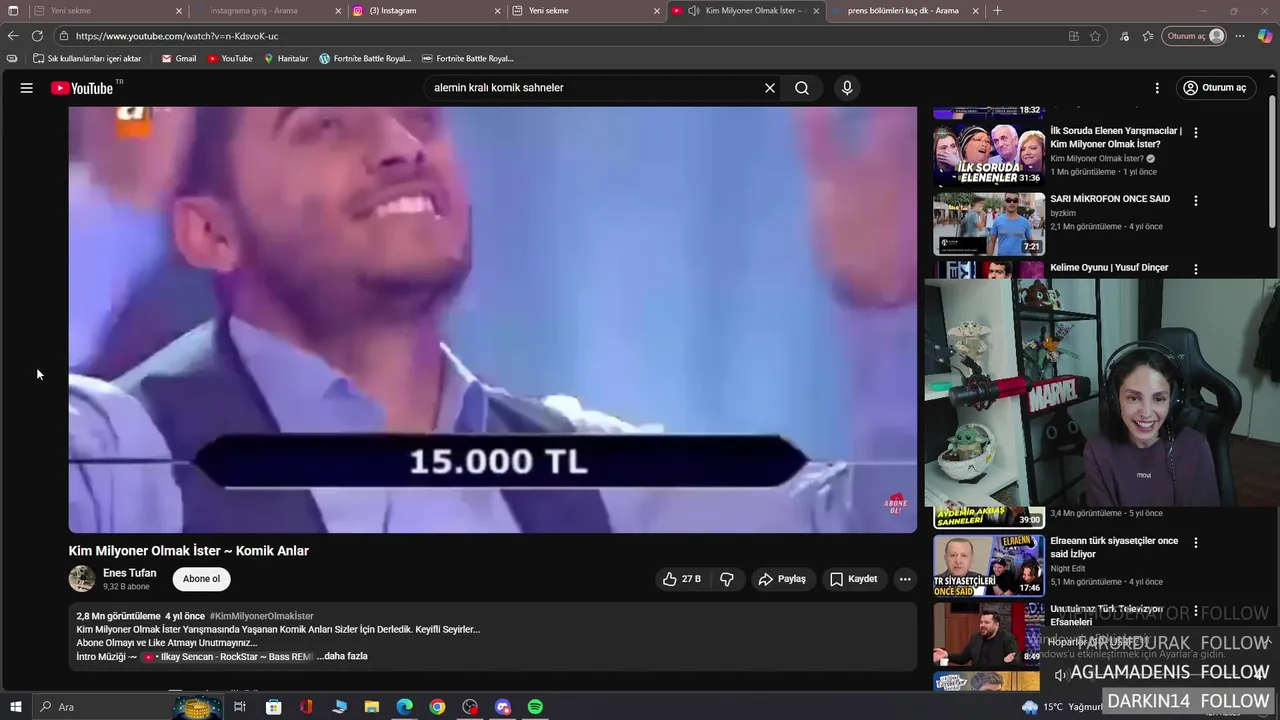Open the #KimMilyonerOlmakİster hashtag
Viewport: 1280px width, 720px height.
[261, 616]
